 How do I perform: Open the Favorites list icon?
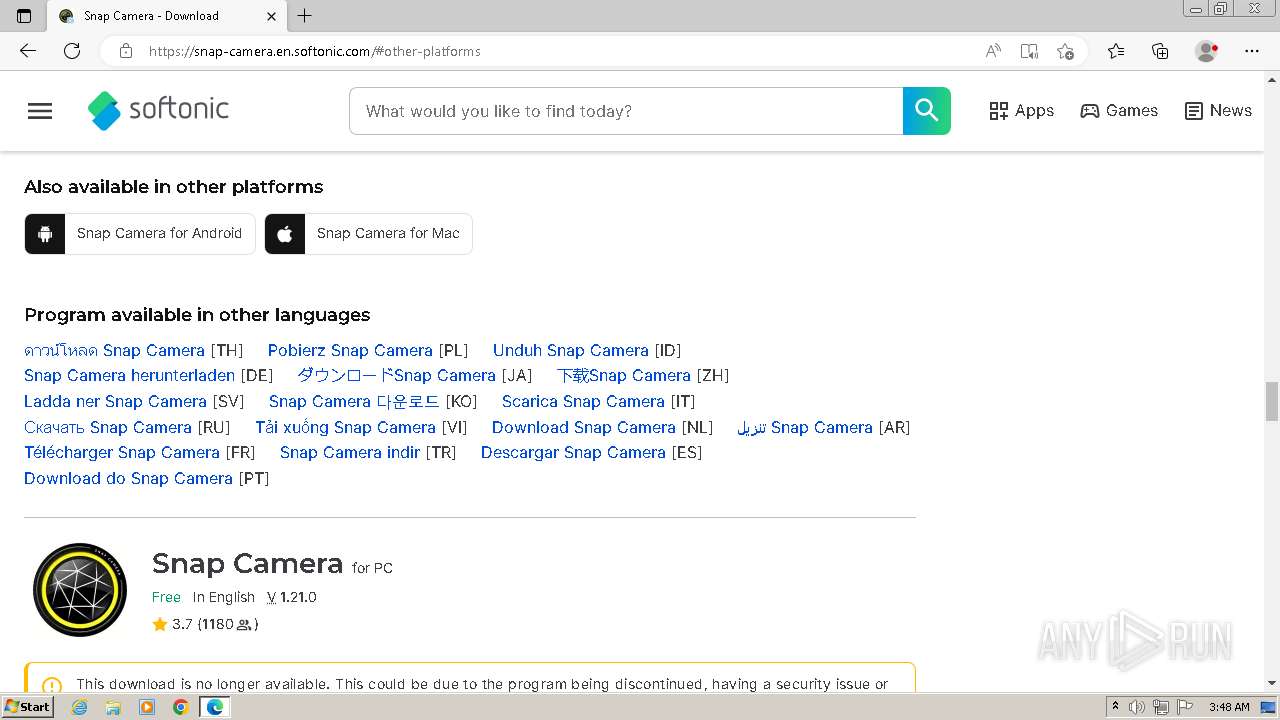point(1116,51)
